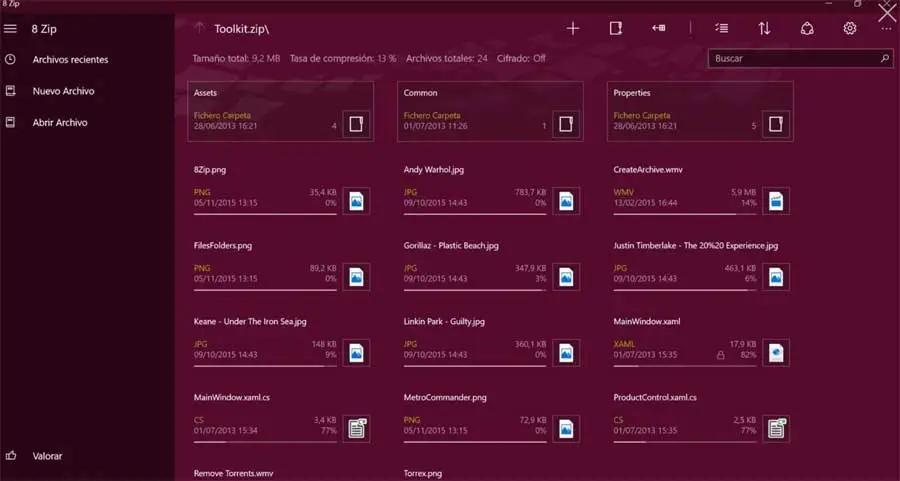Screen dimensions: 900x481
Task: Click the code file icon for MainWindow.xaml.cs
Action: [356, 429]
